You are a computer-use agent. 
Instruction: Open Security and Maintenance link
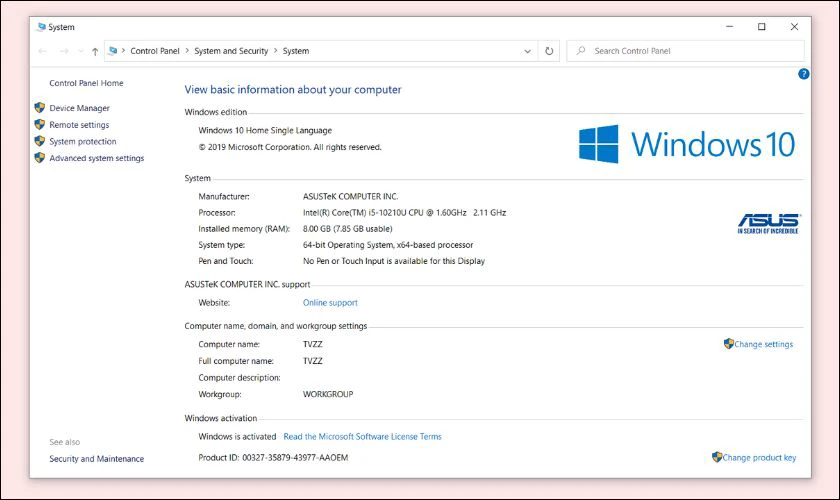click(x=96, y=459)
